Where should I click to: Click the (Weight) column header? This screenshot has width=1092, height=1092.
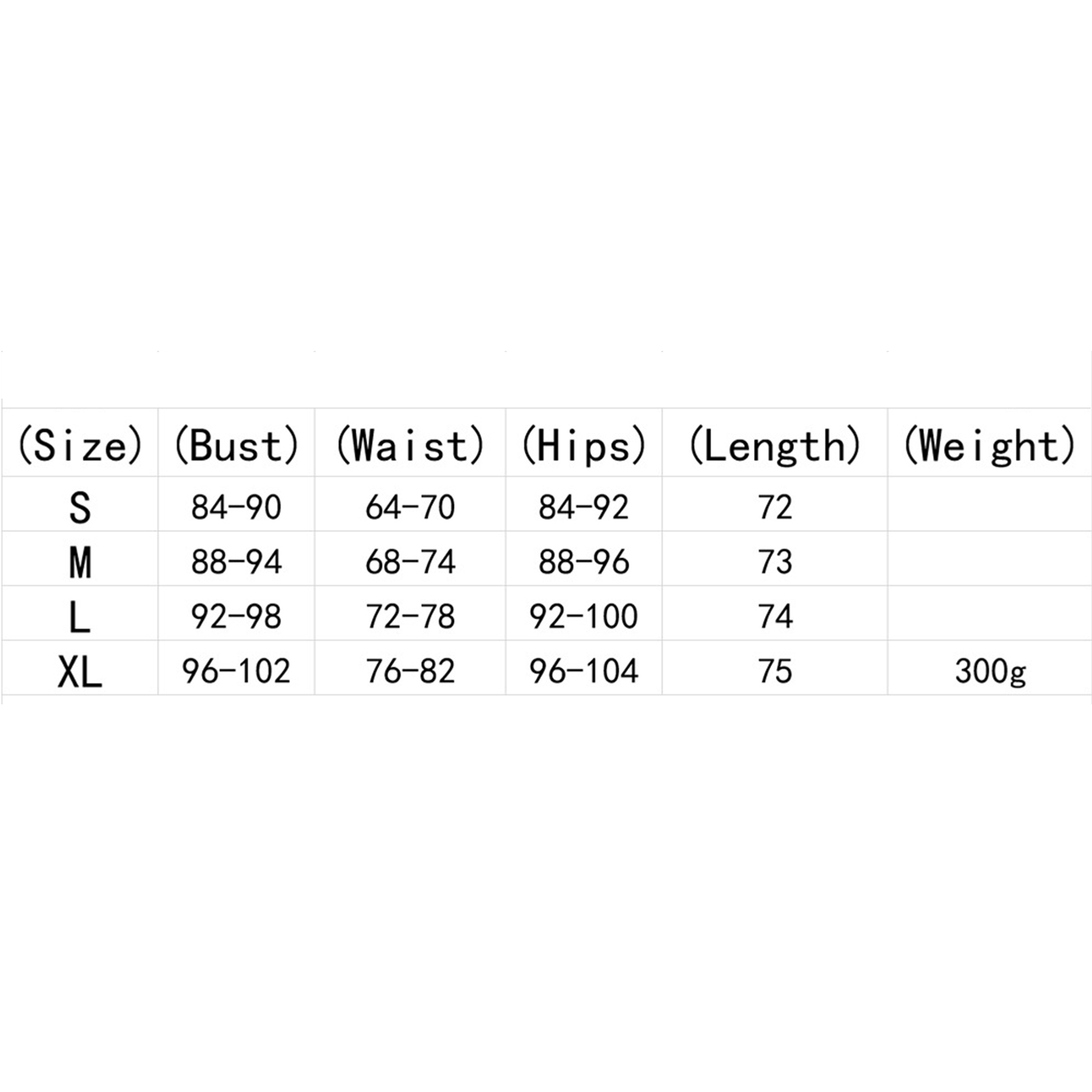990,446
